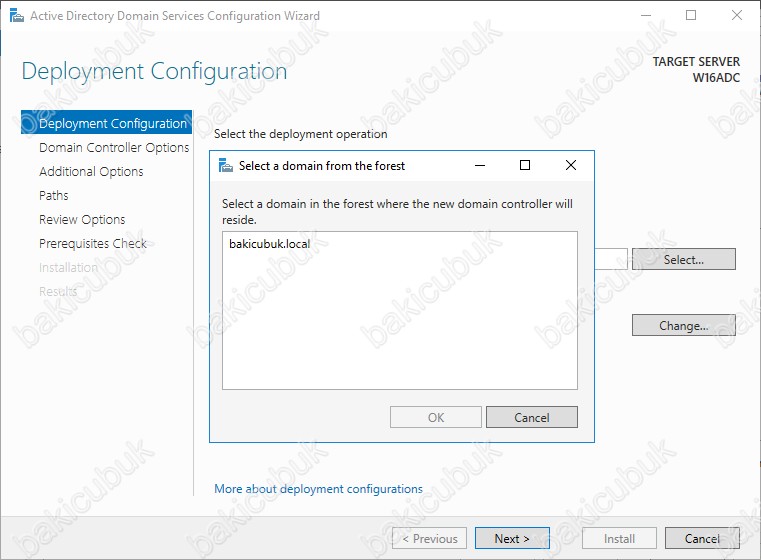Screen dimensions: 761x560
Task: Open More about deployment configurations link
Action: click(318, 489)
